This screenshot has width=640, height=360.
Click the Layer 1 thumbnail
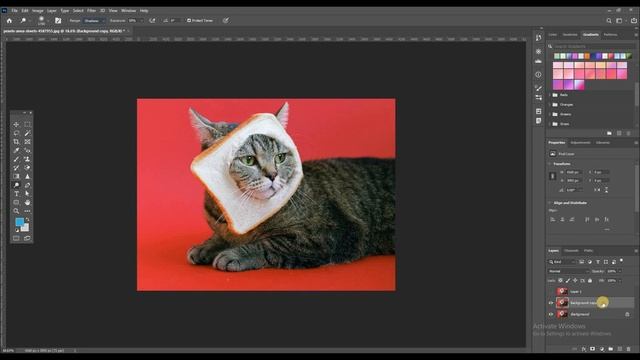[562, 291]
